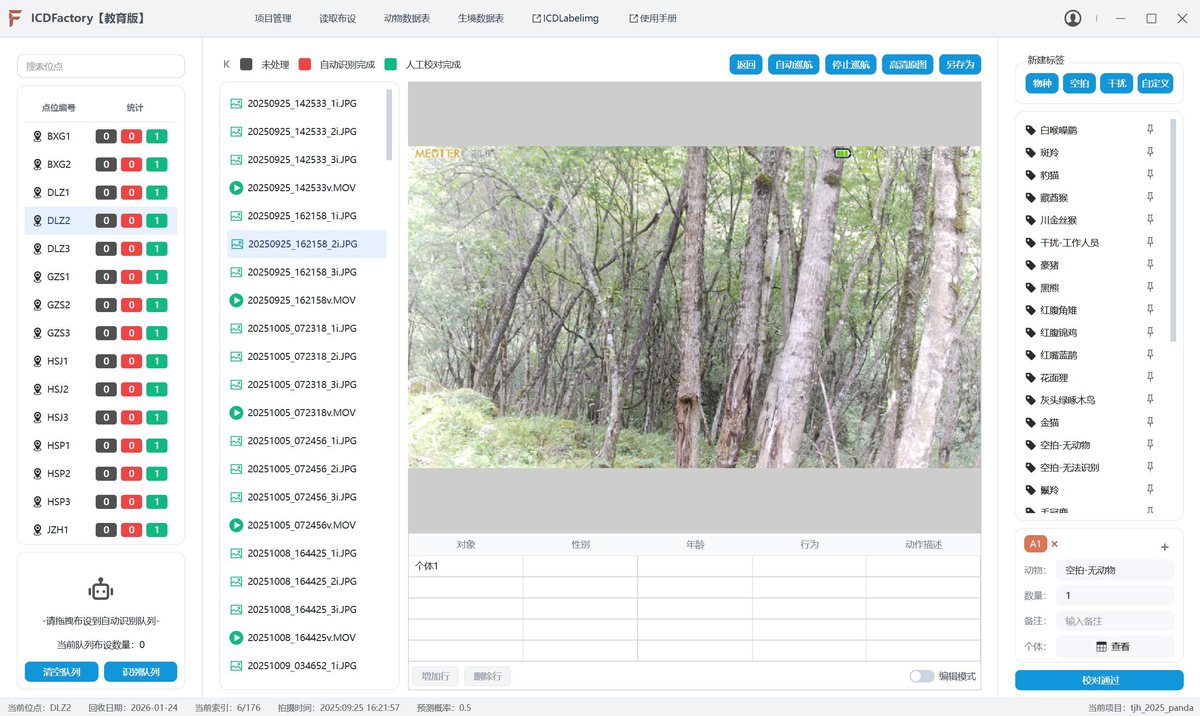Open the 动物 field showing 空拍-无动物

pos(1115,570)
